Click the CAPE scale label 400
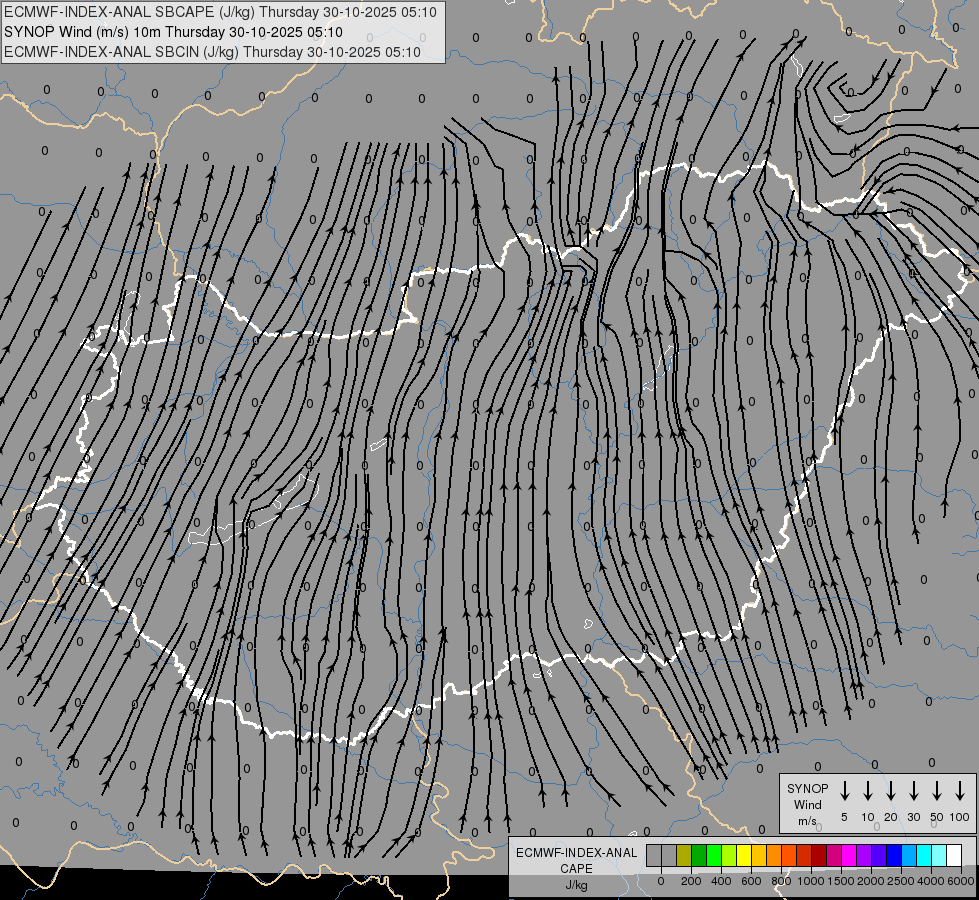The width and height of the screenshot is (979, 900). tap(721, 881)
